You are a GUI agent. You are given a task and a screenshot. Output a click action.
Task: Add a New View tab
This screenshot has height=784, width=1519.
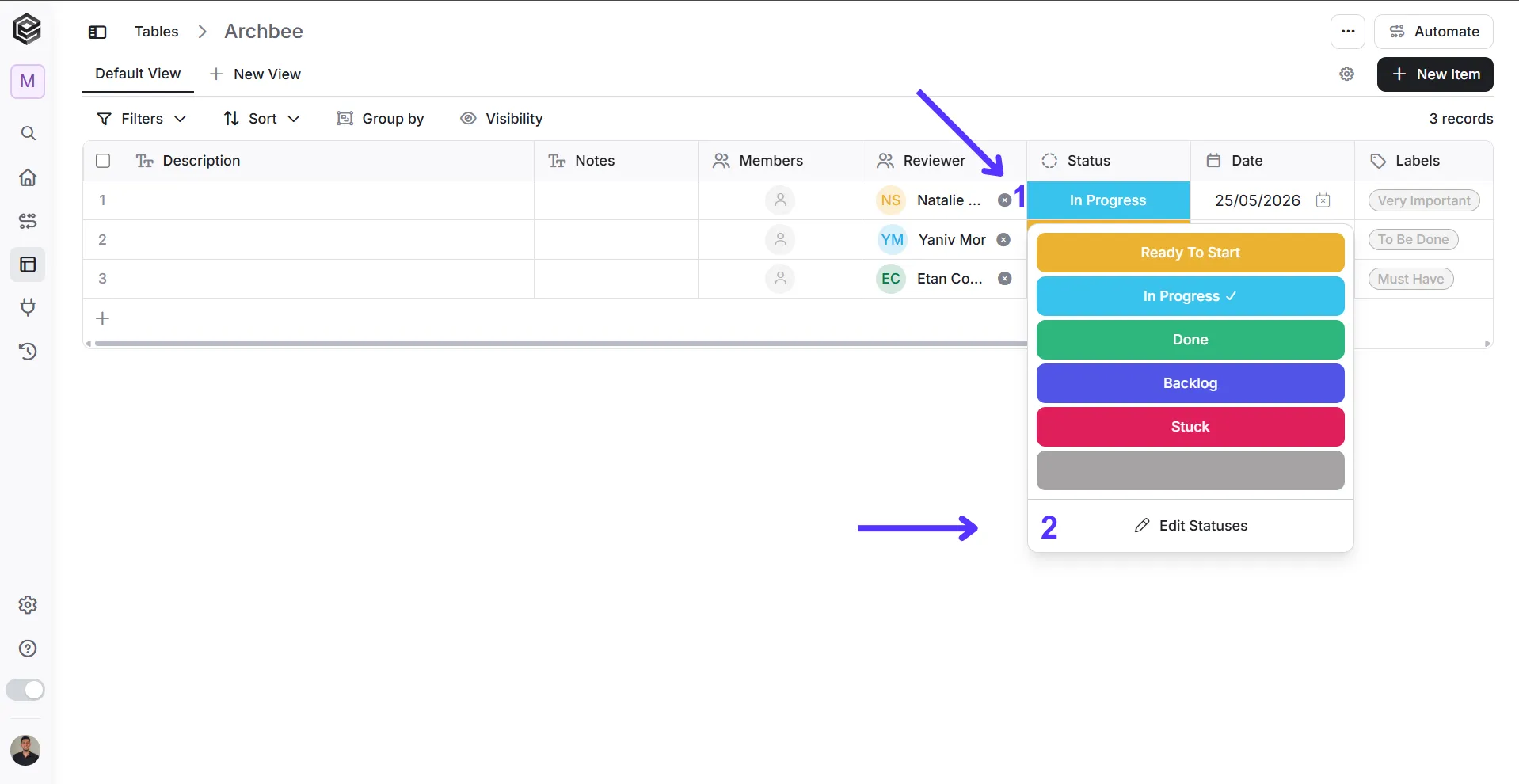tap(255, 74)
